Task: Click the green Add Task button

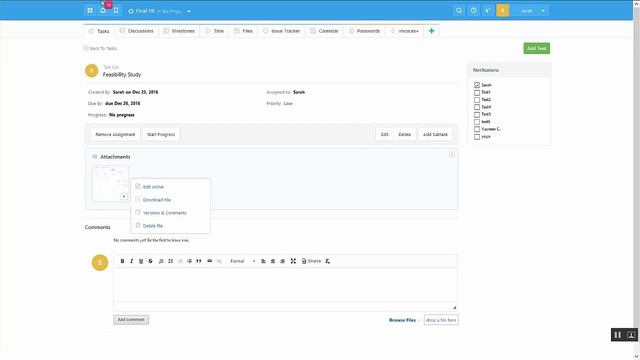Action: pyautogui.click(x=536, y=48)
